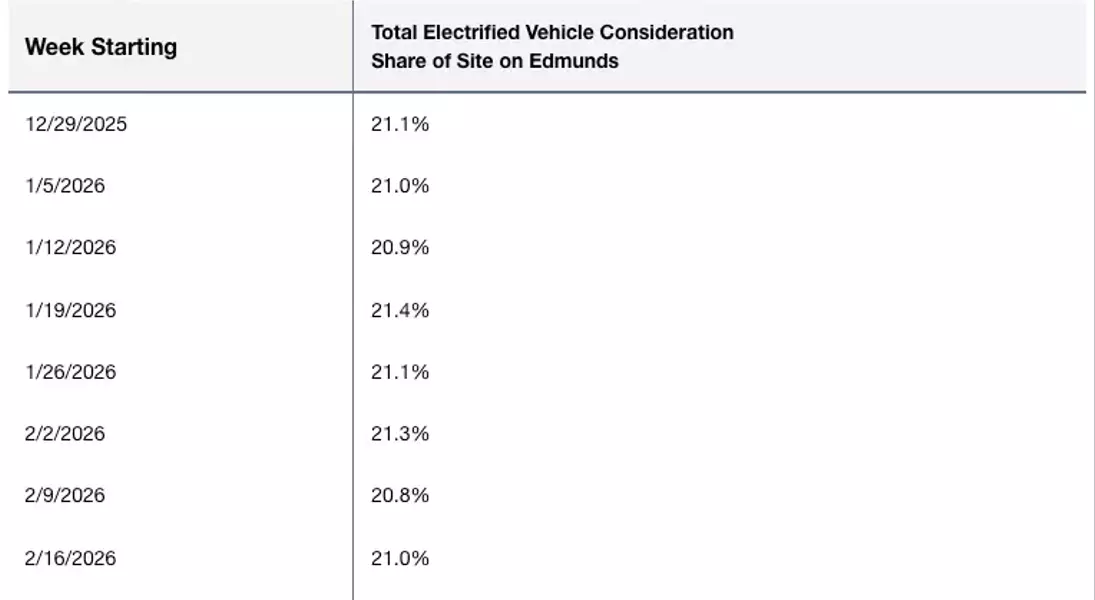Select the 2/16/2026 date cell
This screenshot has width=1095, height=600.
point(70,558)
